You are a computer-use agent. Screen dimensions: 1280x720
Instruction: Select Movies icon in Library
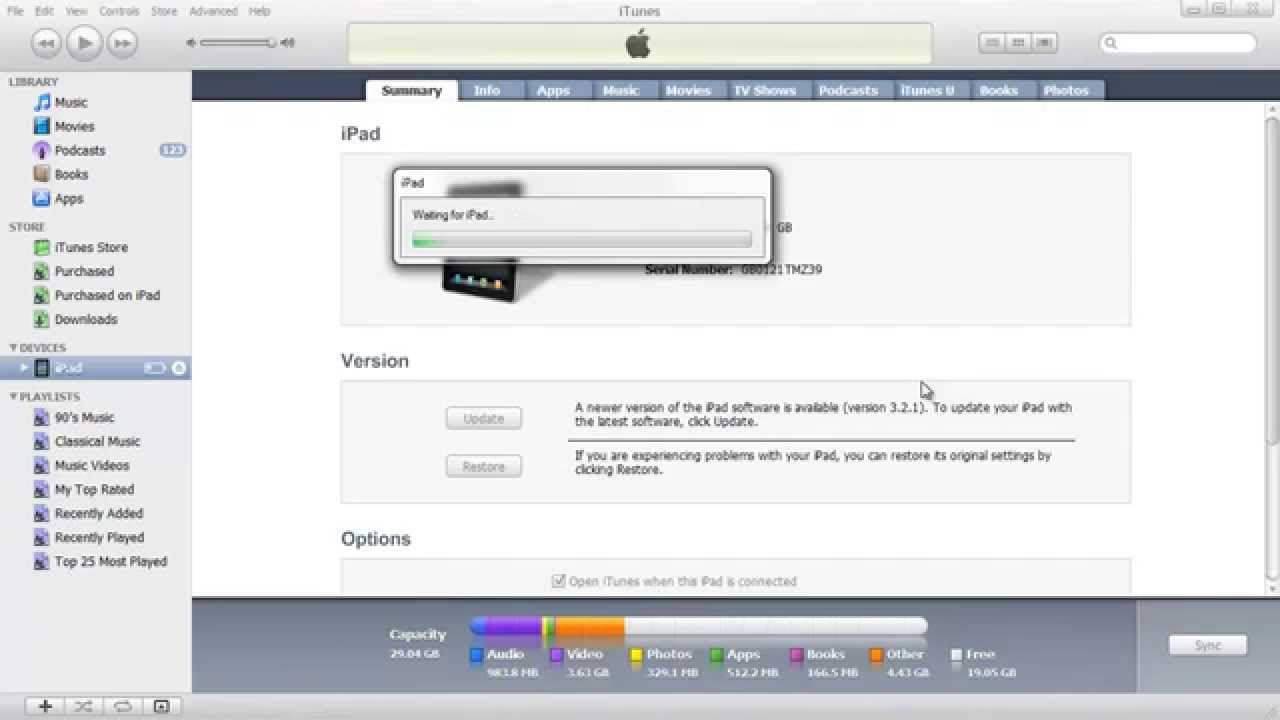tap(42, 126)
